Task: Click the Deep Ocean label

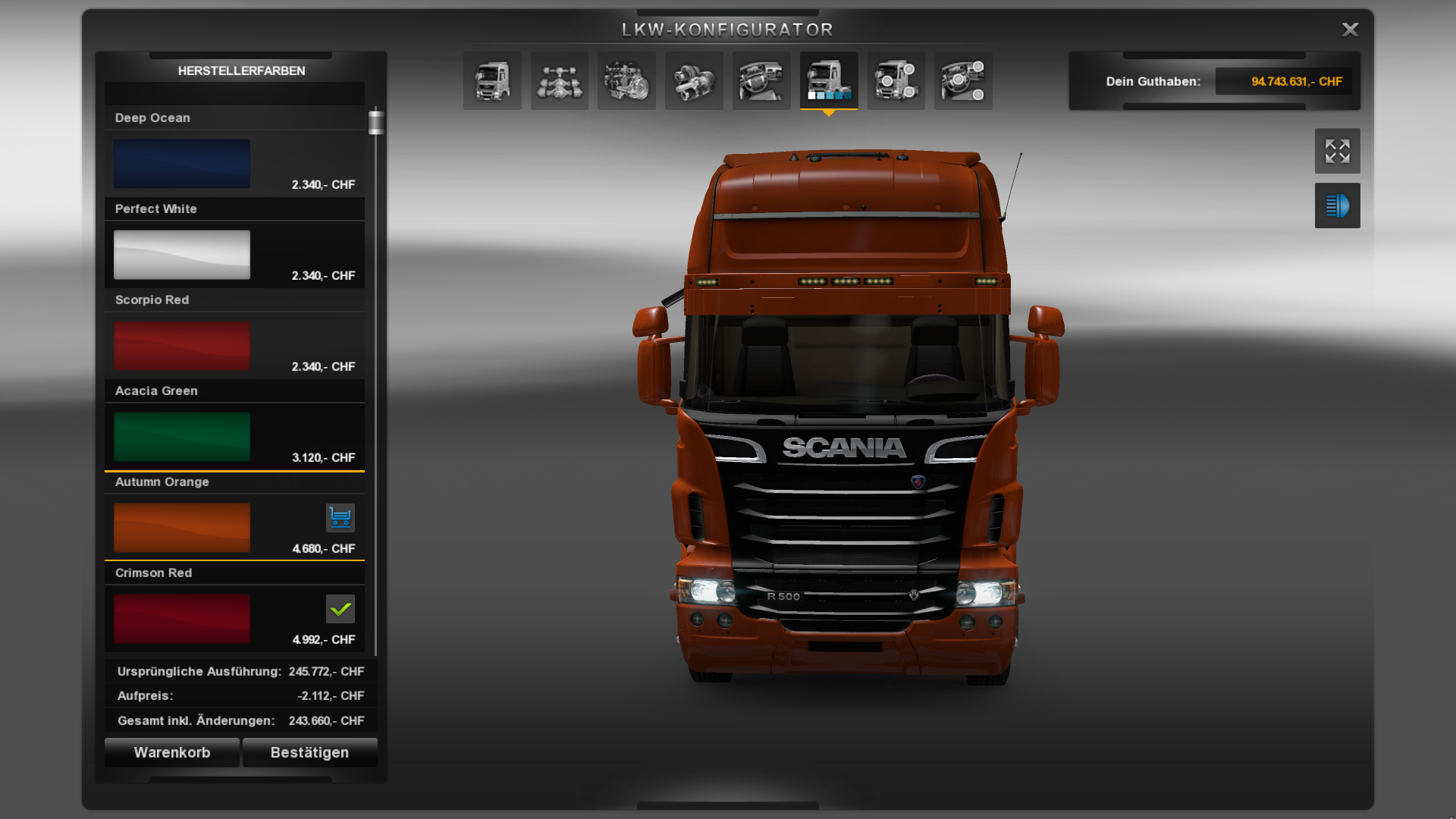Action: 152,118
